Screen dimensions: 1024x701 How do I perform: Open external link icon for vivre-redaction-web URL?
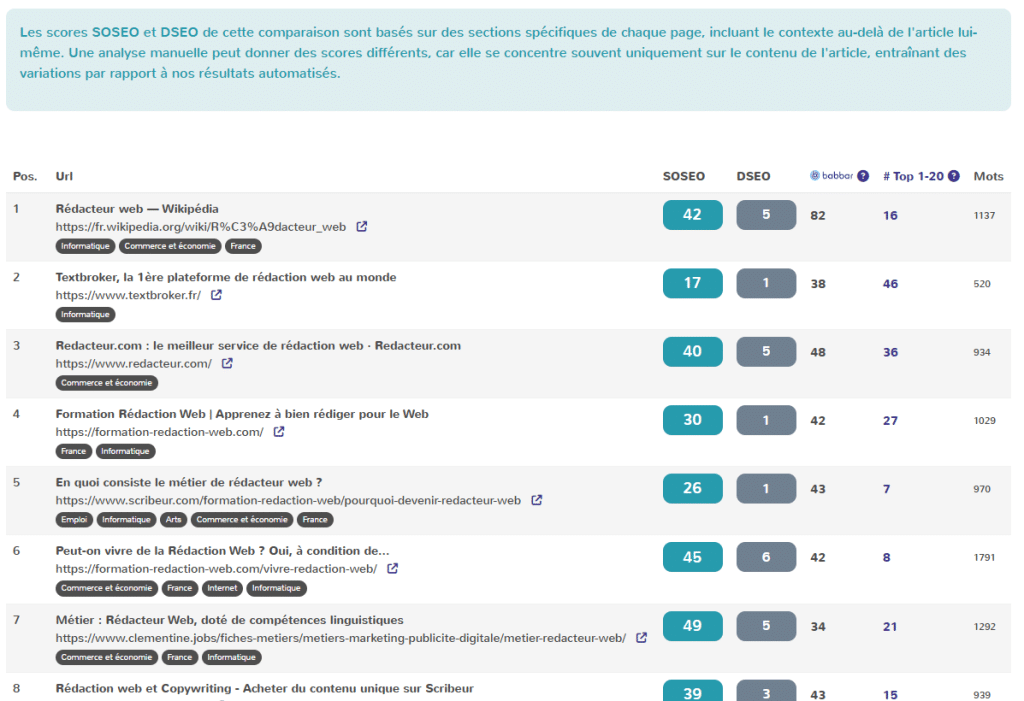tap(392, 569)
